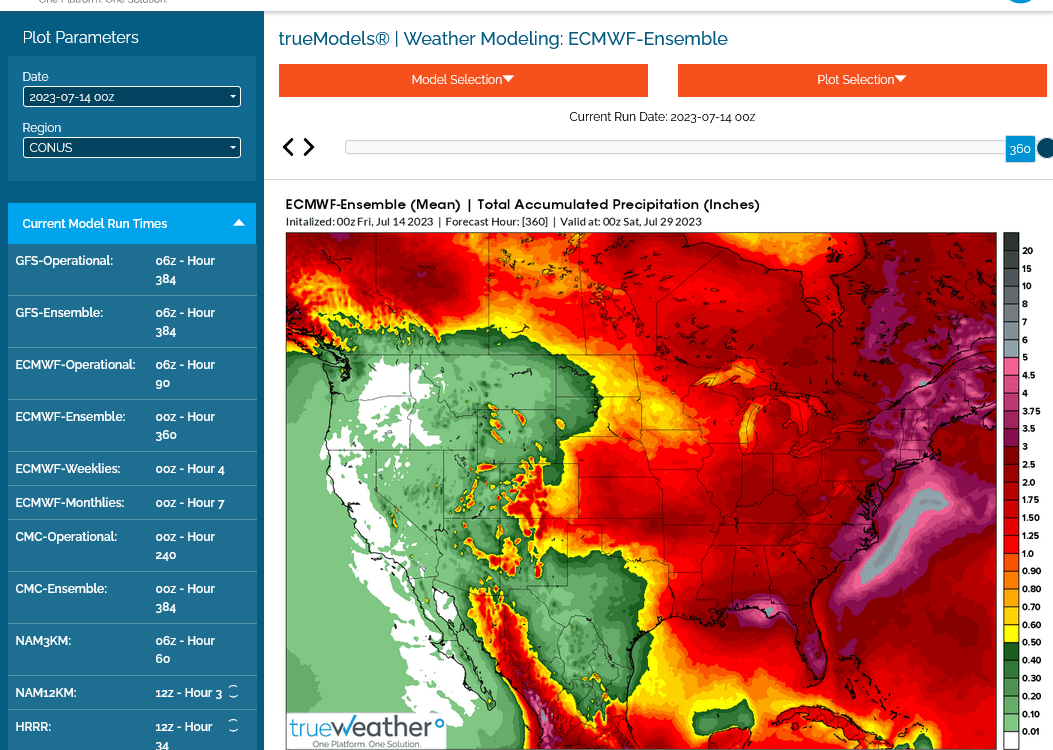The height and width of the screenshot is (750, 1053).
Task: Click the NAM12KM loading spinner icon
Action: point(233,692)
